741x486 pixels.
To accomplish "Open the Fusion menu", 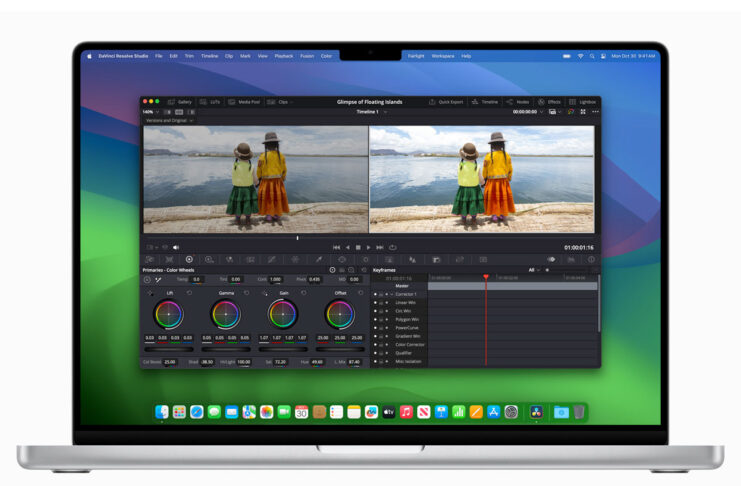I will tap(307, 56).
